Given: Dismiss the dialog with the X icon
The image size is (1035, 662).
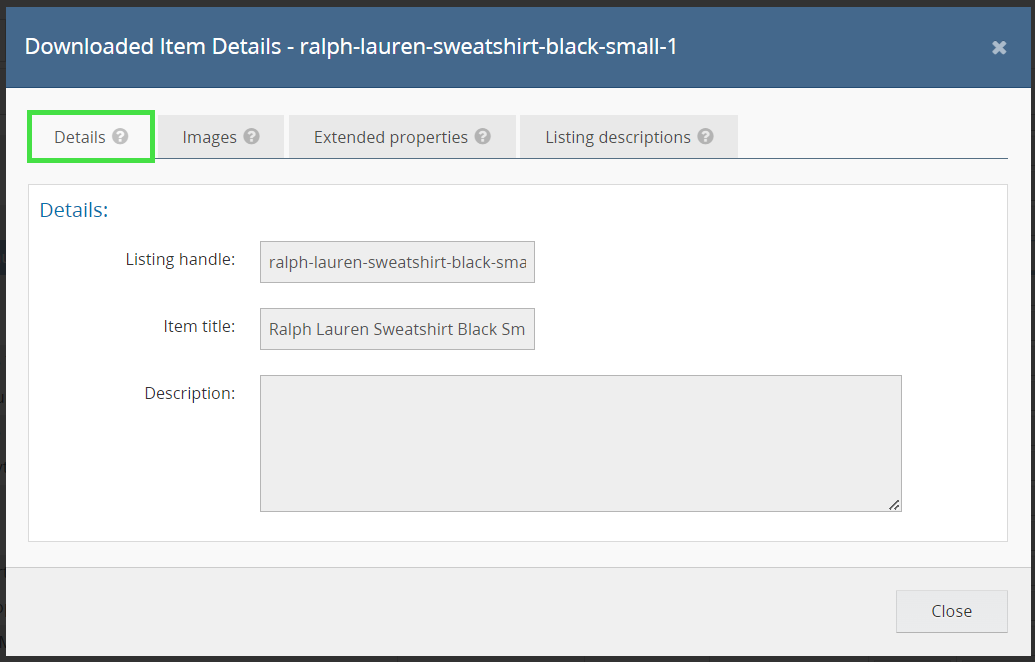Looking at the screenshot, I should point(999,47).
